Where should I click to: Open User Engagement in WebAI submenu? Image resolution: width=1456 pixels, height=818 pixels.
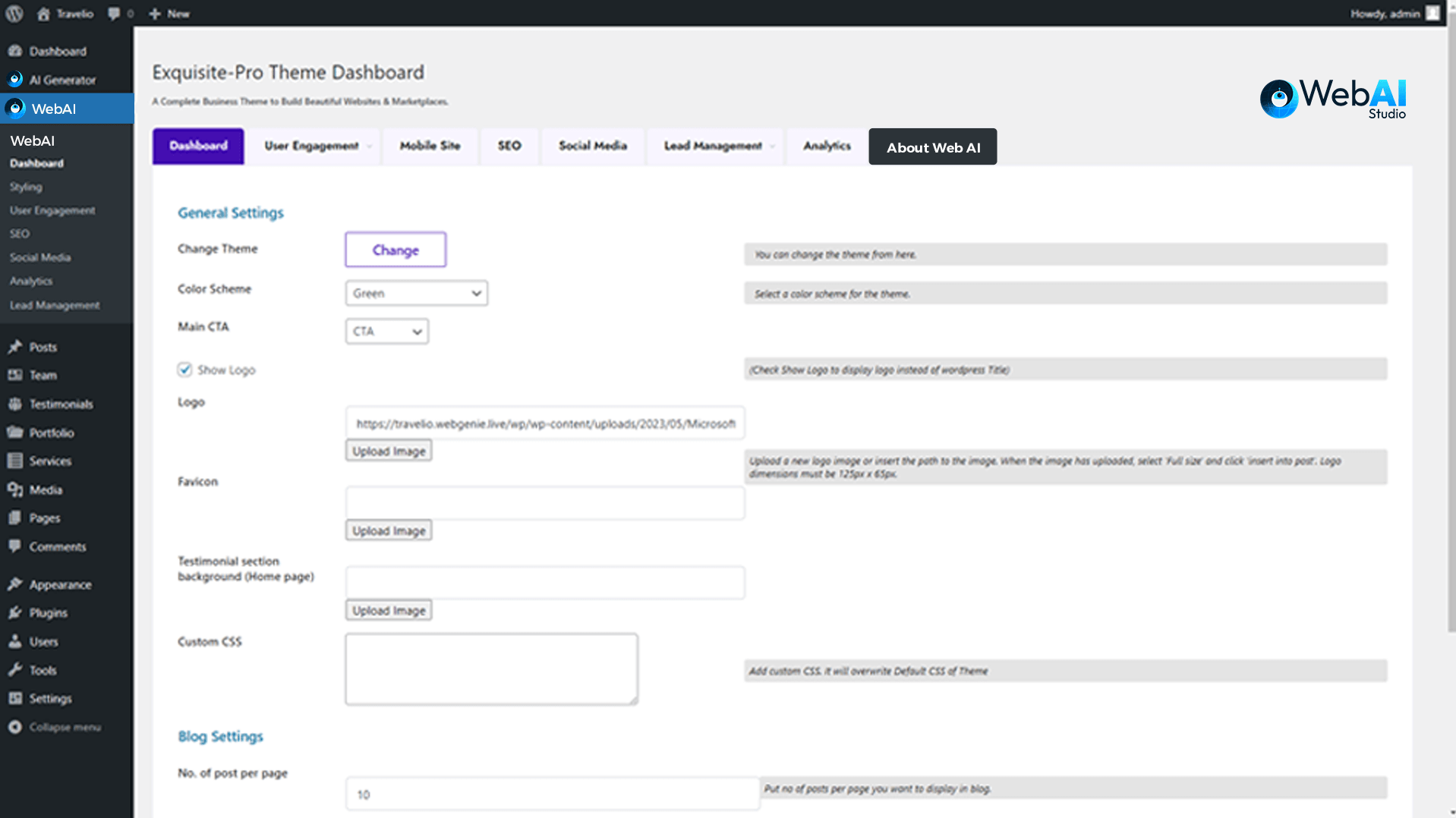pyautogui.click(x=52, y=210)
